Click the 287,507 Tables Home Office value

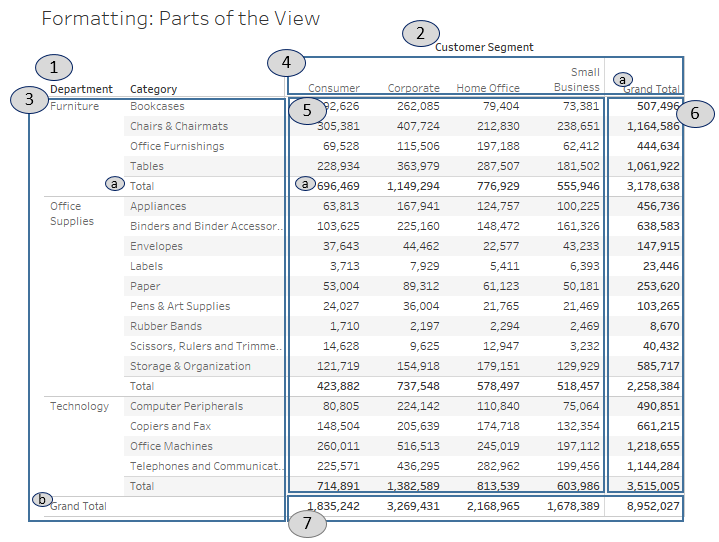click(498, 166)
